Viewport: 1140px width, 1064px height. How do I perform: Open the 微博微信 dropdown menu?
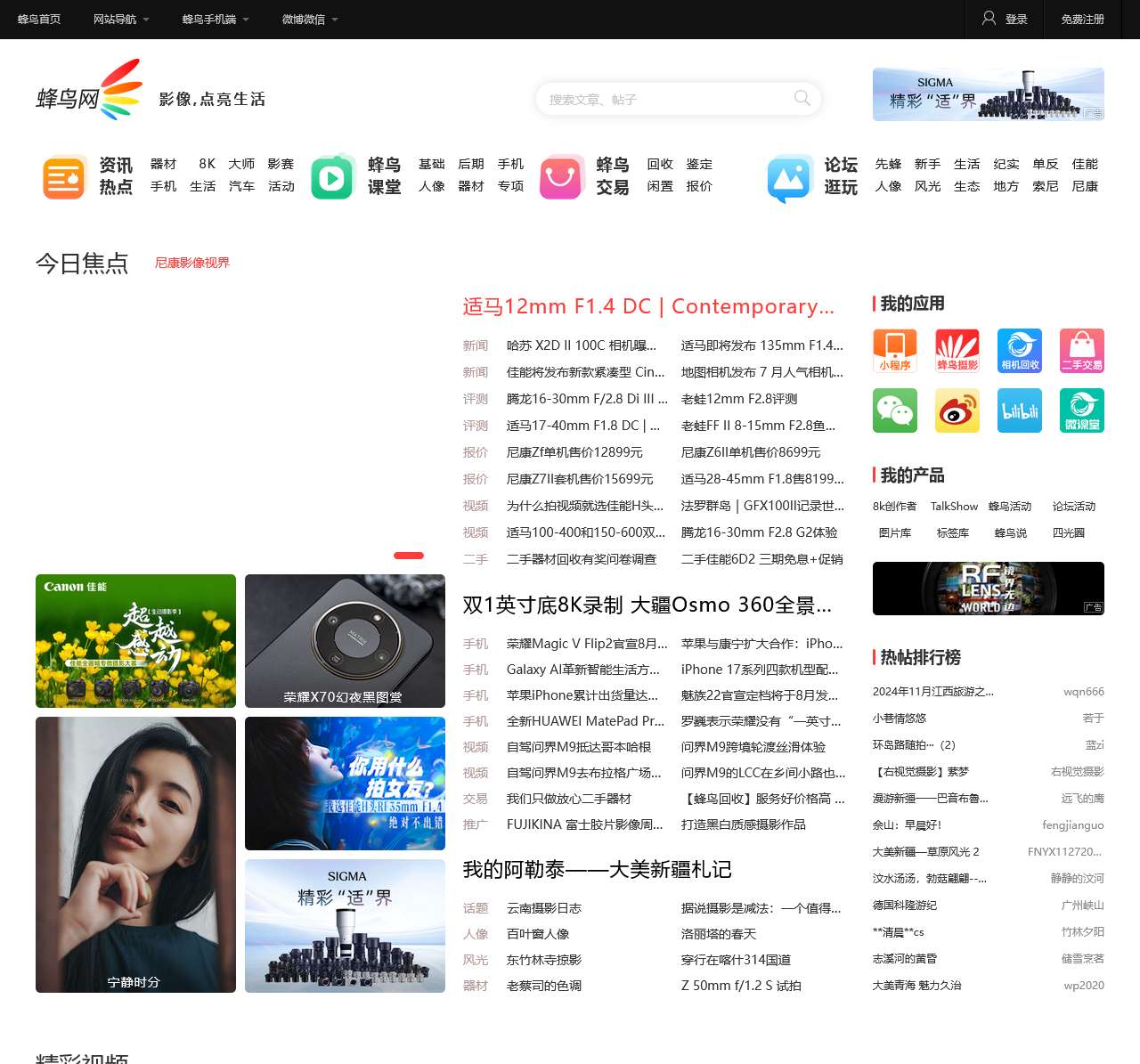coord(304,19)
